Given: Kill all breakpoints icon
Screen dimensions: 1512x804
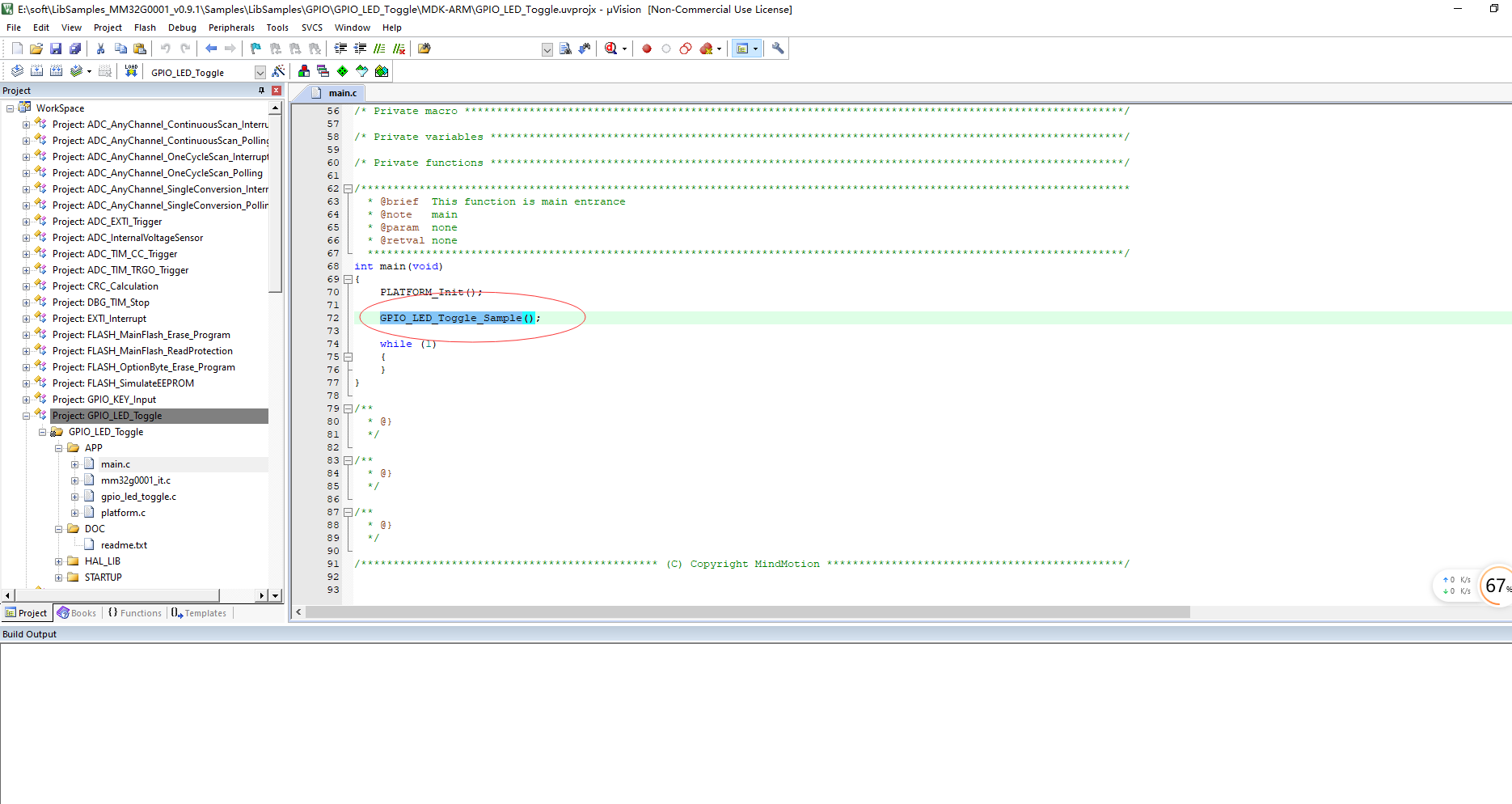Looking at the screenshot, I should click(706, 49).
